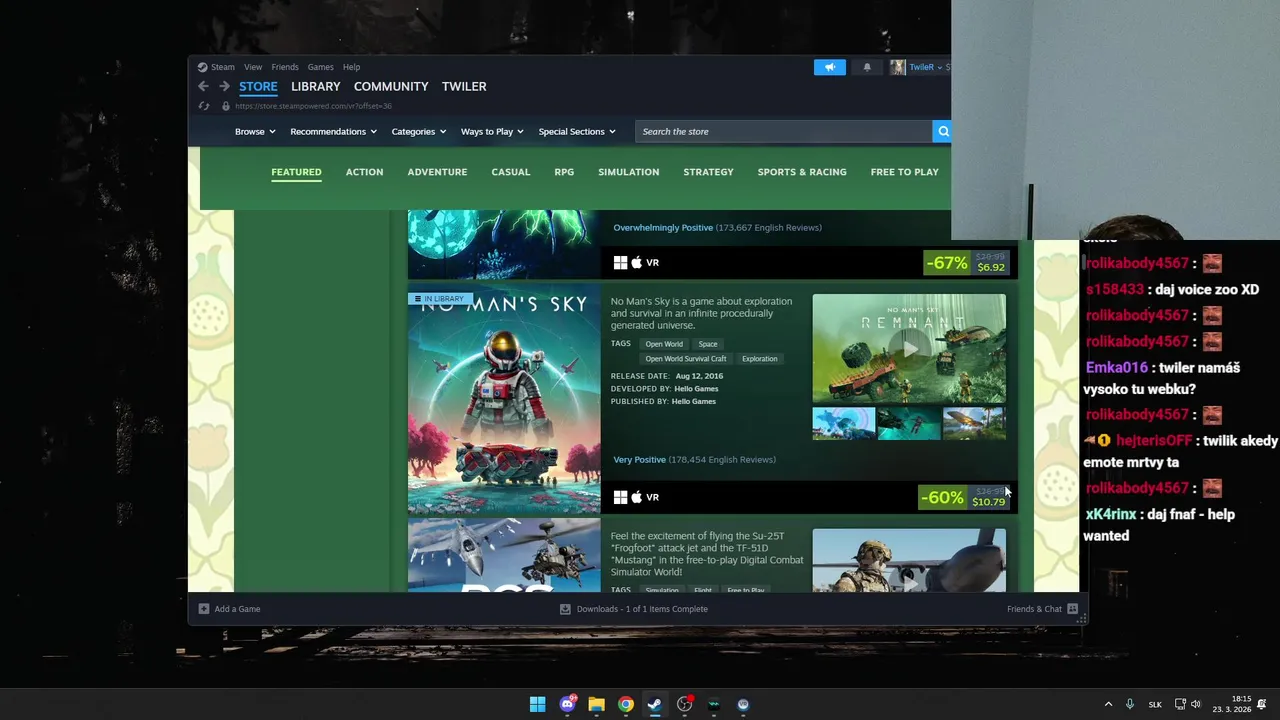Viewport: 1280px width, 720px height.
Task: Click the Open World tag
Action: click(664, 344)
